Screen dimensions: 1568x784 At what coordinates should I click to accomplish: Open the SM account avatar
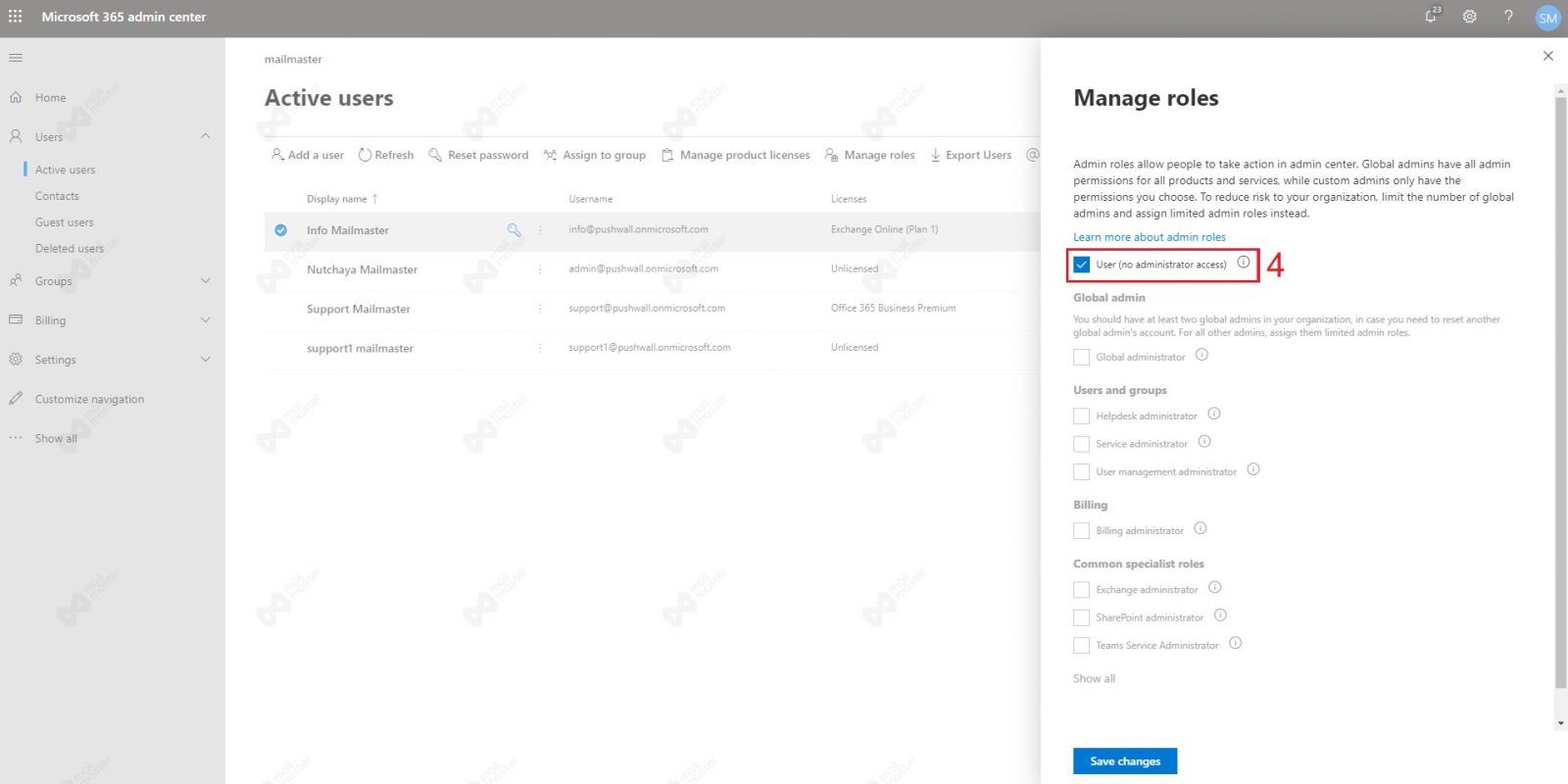point(1547,18)
